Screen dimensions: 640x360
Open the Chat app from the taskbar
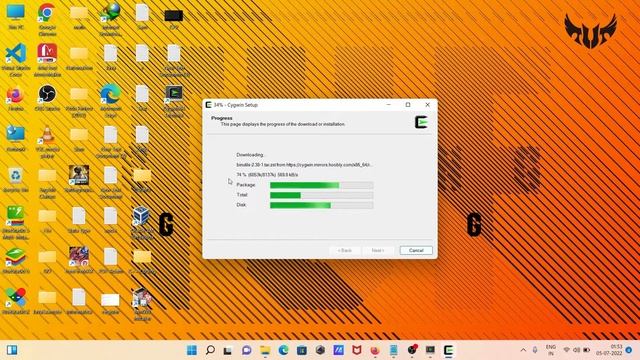coord(247,350)
